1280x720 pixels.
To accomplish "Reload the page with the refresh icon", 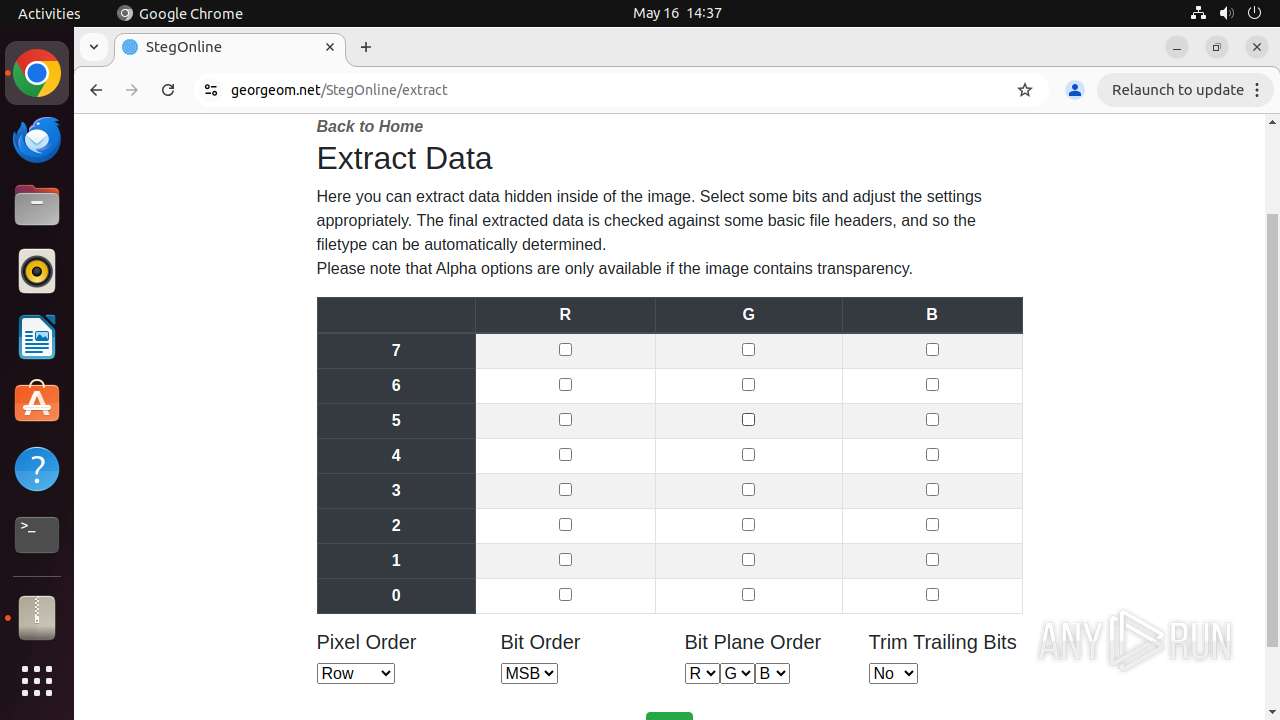I will 168,90.
